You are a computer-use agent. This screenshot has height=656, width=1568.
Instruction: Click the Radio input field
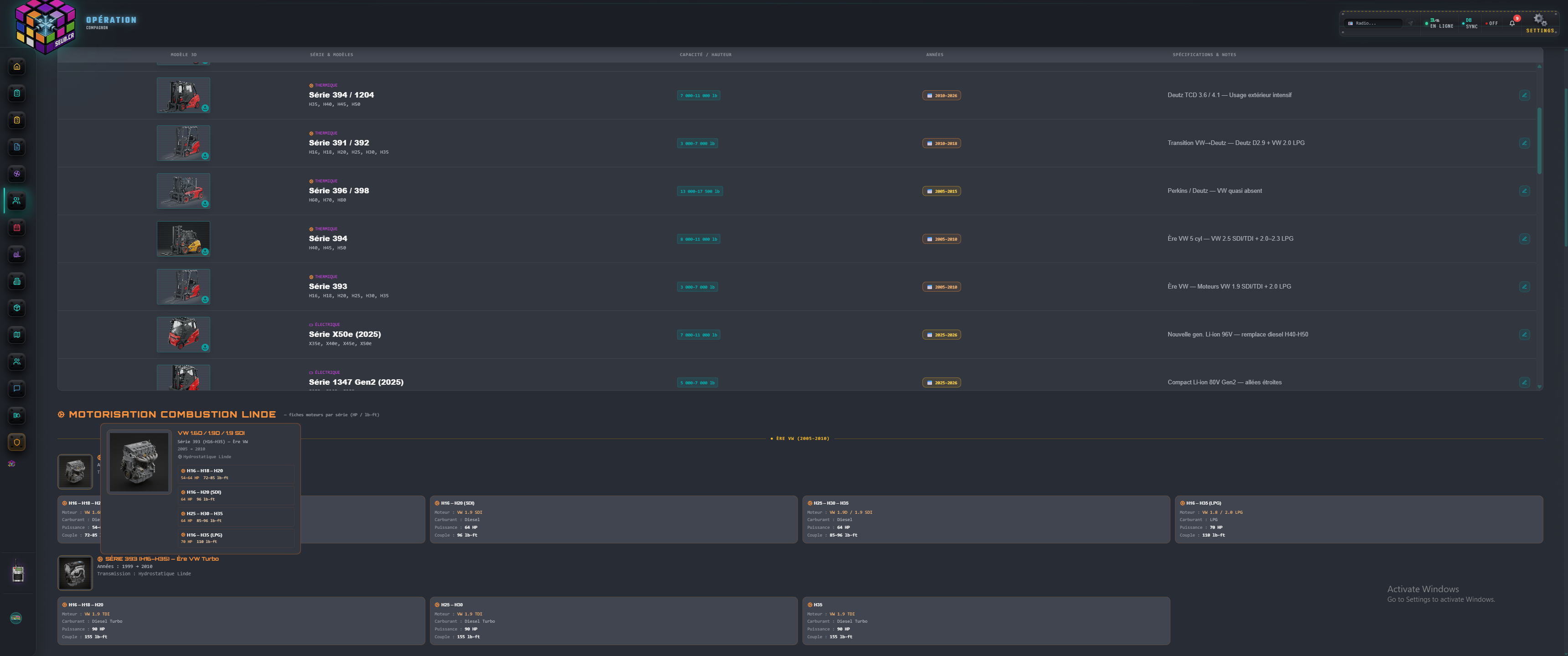(x=1373, y=23)
